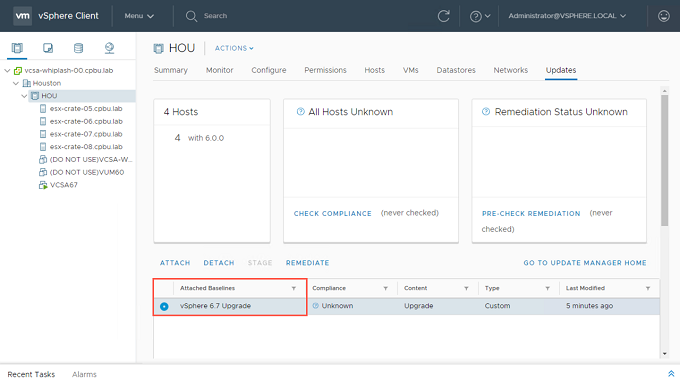680x382 pixels.
Task: Filter the Type column
Action: coord(547,288)
